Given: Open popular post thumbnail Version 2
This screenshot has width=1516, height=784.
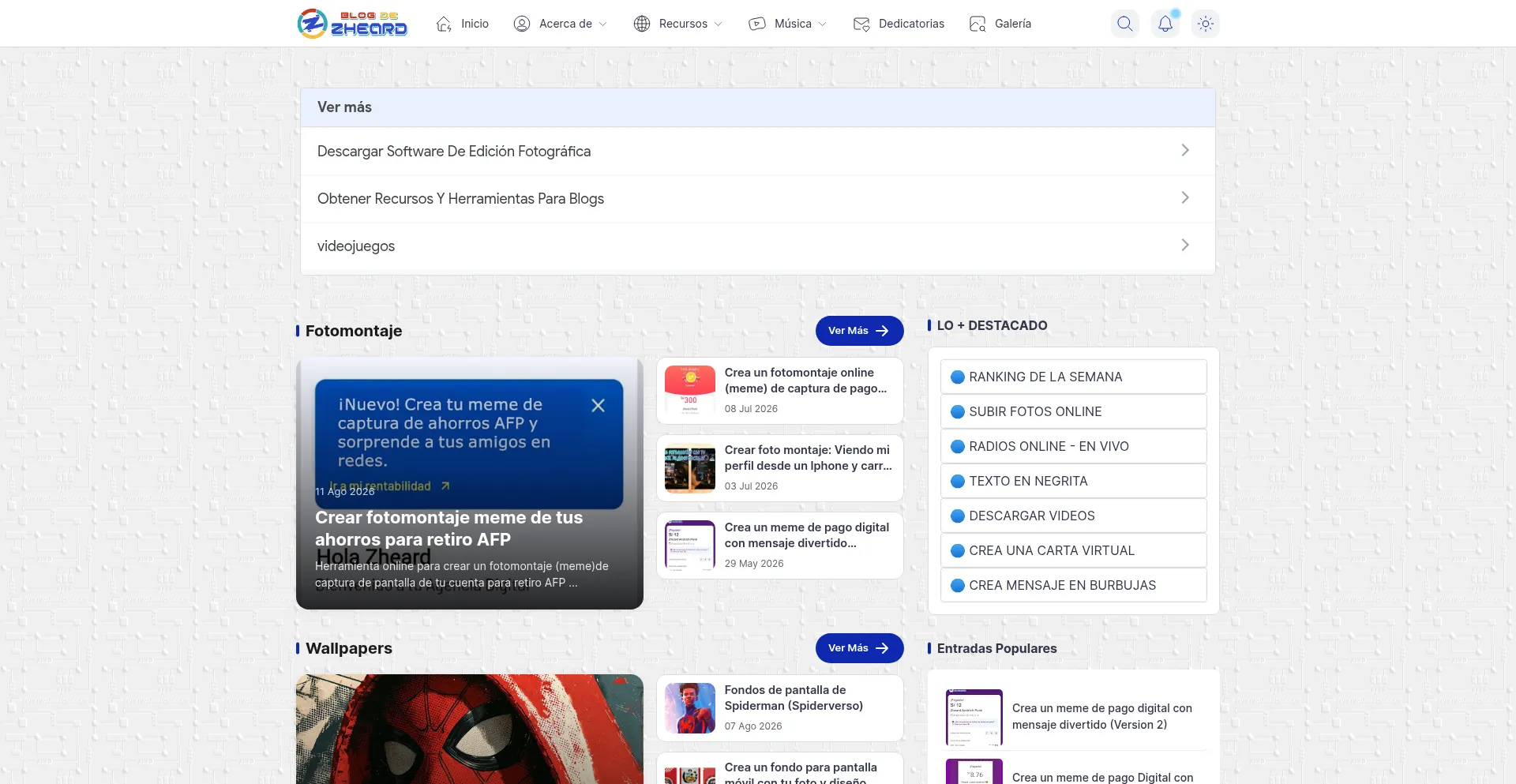Looking at the screenshot, I should click(974, 717).
